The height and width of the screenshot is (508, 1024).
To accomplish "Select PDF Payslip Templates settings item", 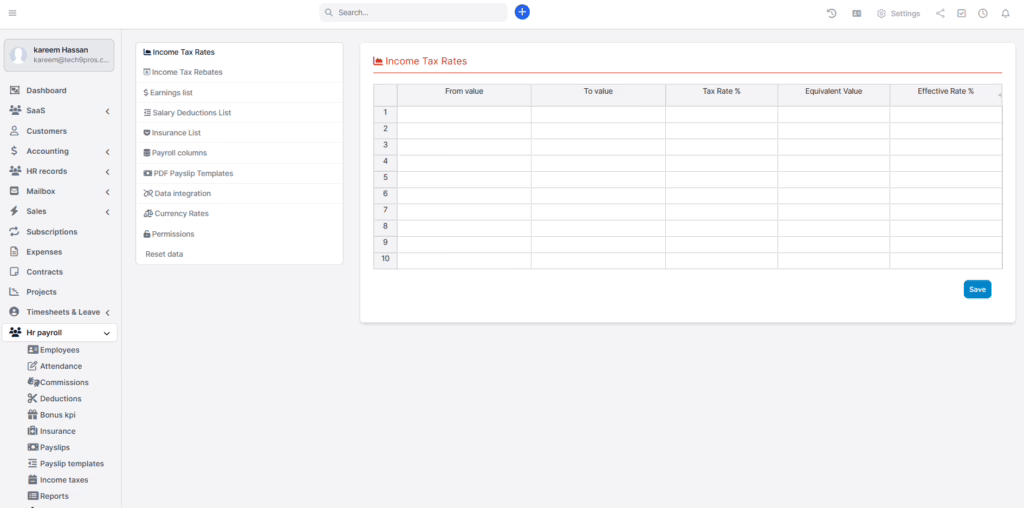I will click(x=192, y=173).
